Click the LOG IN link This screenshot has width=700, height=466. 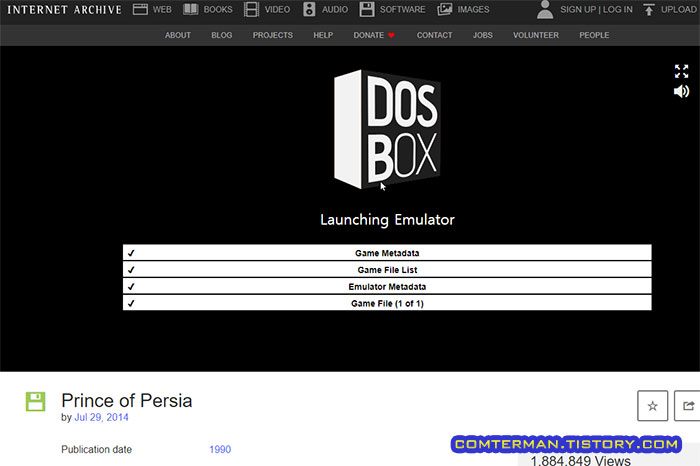617,9
